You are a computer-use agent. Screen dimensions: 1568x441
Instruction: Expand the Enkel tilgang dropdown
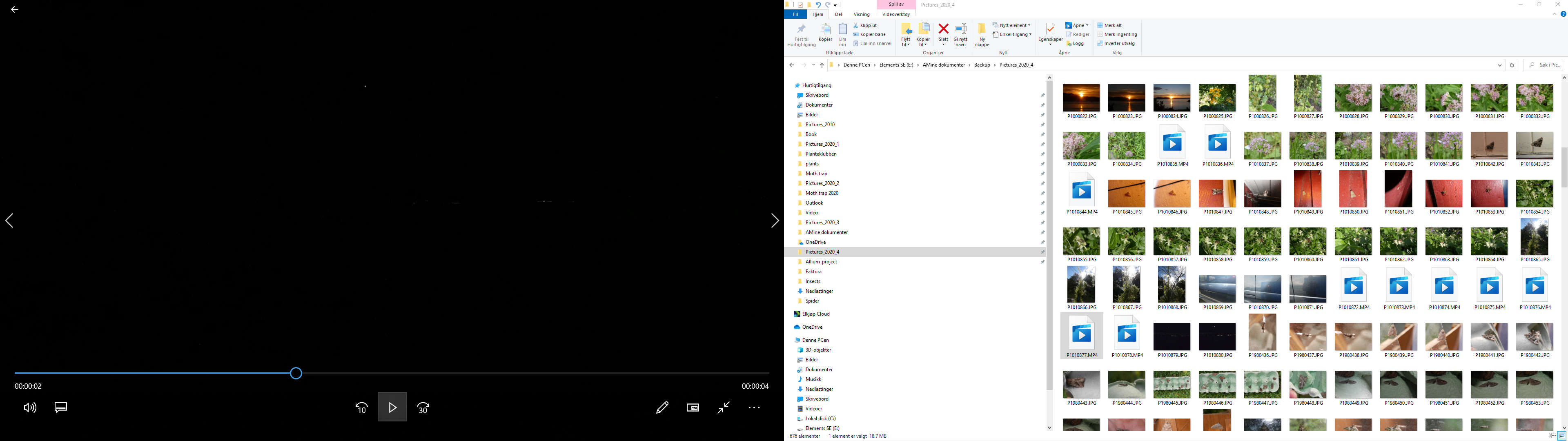(x=1013, y=35)
